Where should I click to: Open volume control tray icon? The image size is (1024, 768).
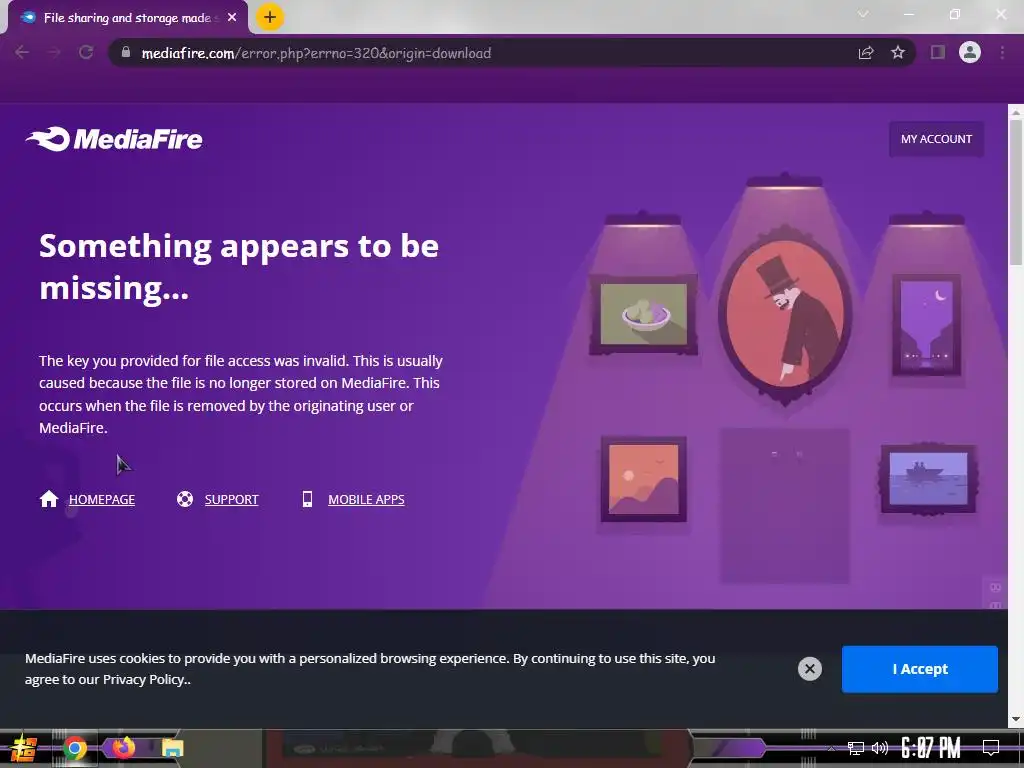coord(880,748)
